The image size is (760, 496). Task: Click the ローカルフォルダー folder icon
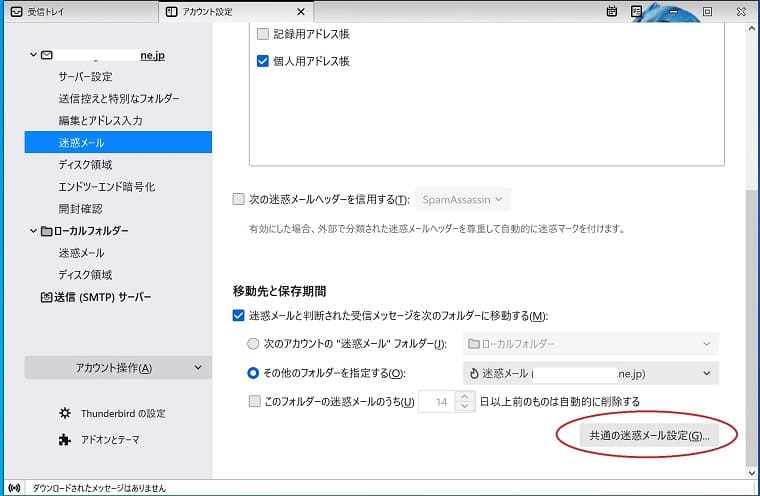coord(47,231)
